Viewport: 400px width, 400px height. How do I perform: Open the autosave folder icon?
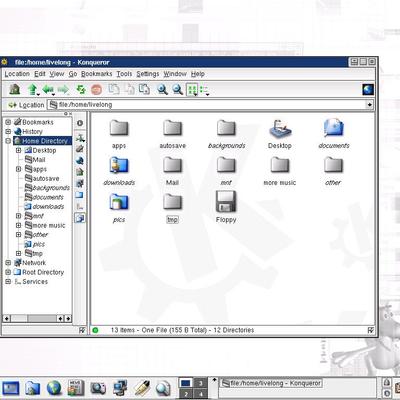point(172,128)
